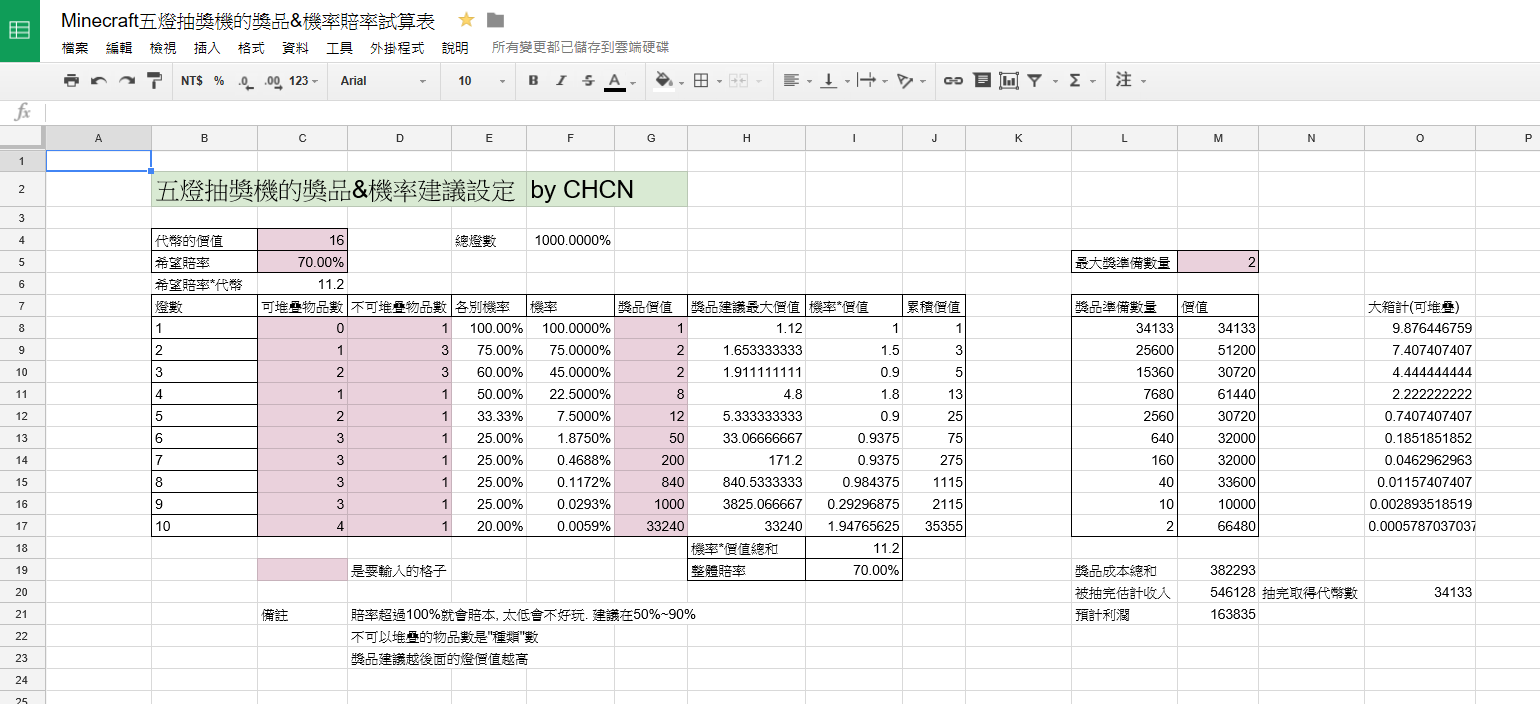Open the functions sigma menu
The height and width of the screenshot is (704, 1540).
coord(1081,81)
